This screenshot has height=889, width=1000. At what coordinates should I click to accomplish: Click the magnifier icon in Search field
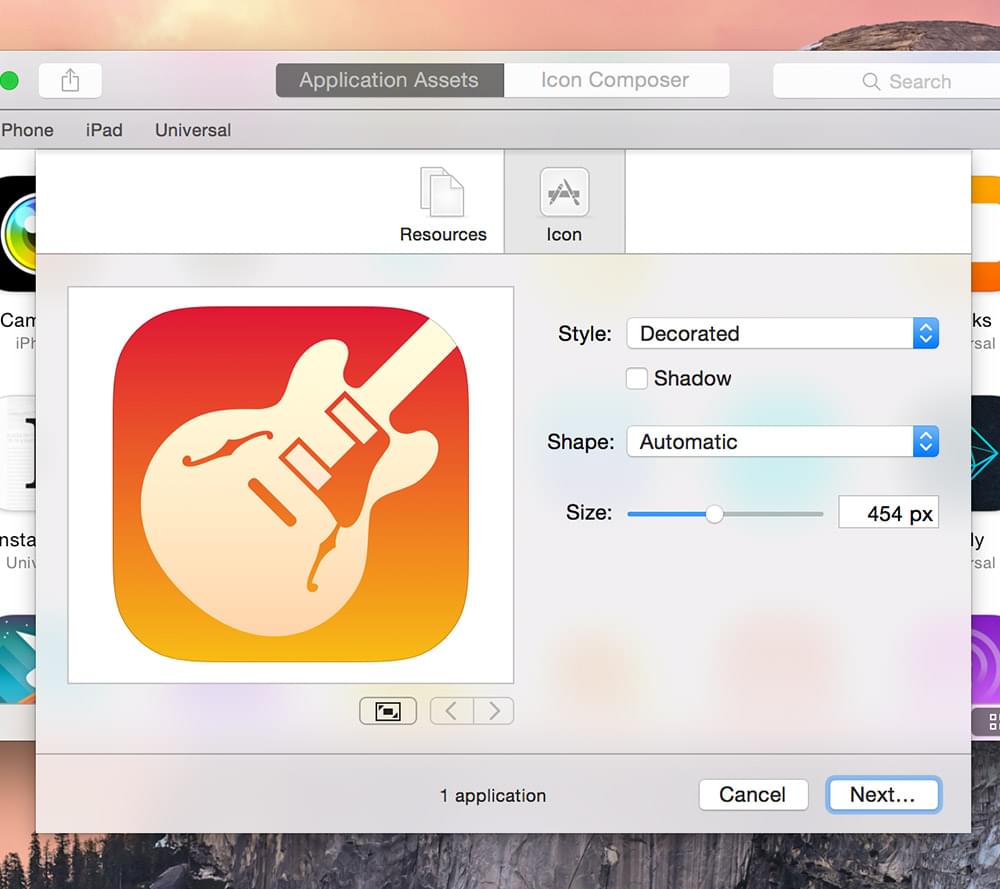point(871,82)
